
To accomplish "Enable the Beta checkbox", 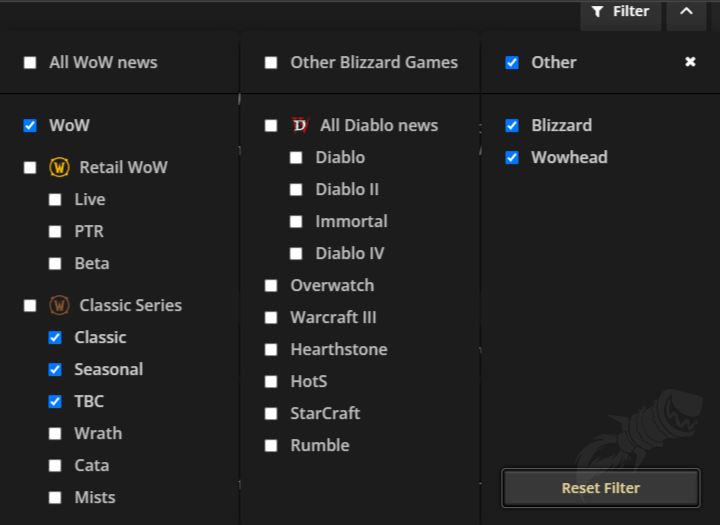I will 55,264.
